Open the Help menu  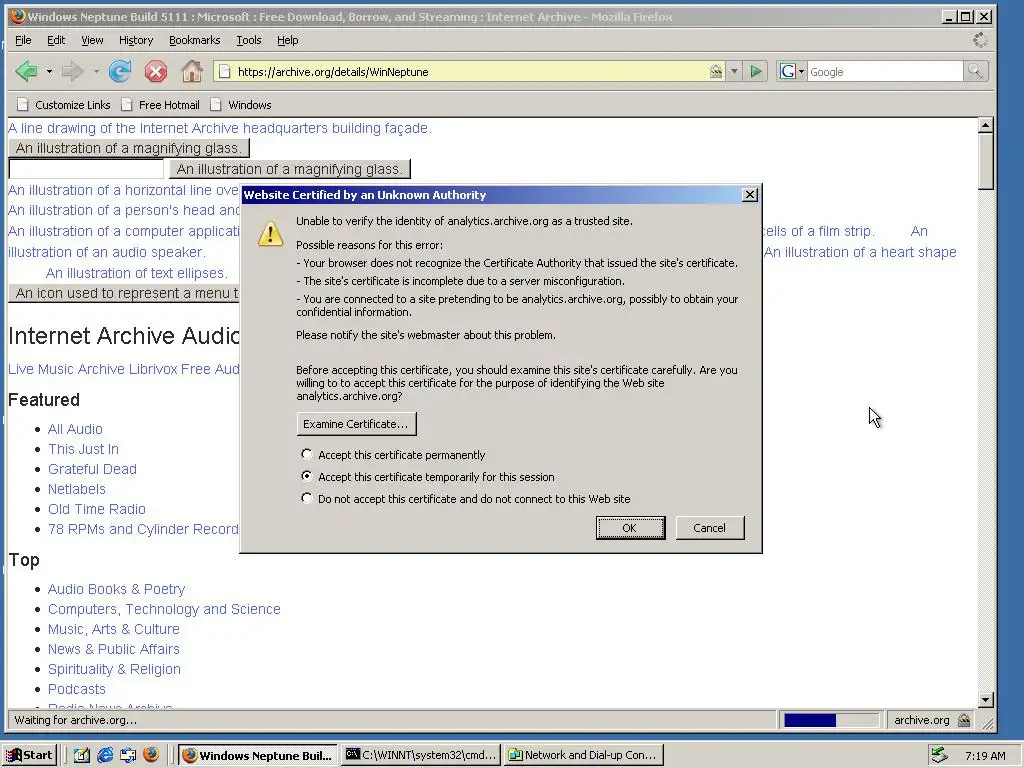point(287,40)
